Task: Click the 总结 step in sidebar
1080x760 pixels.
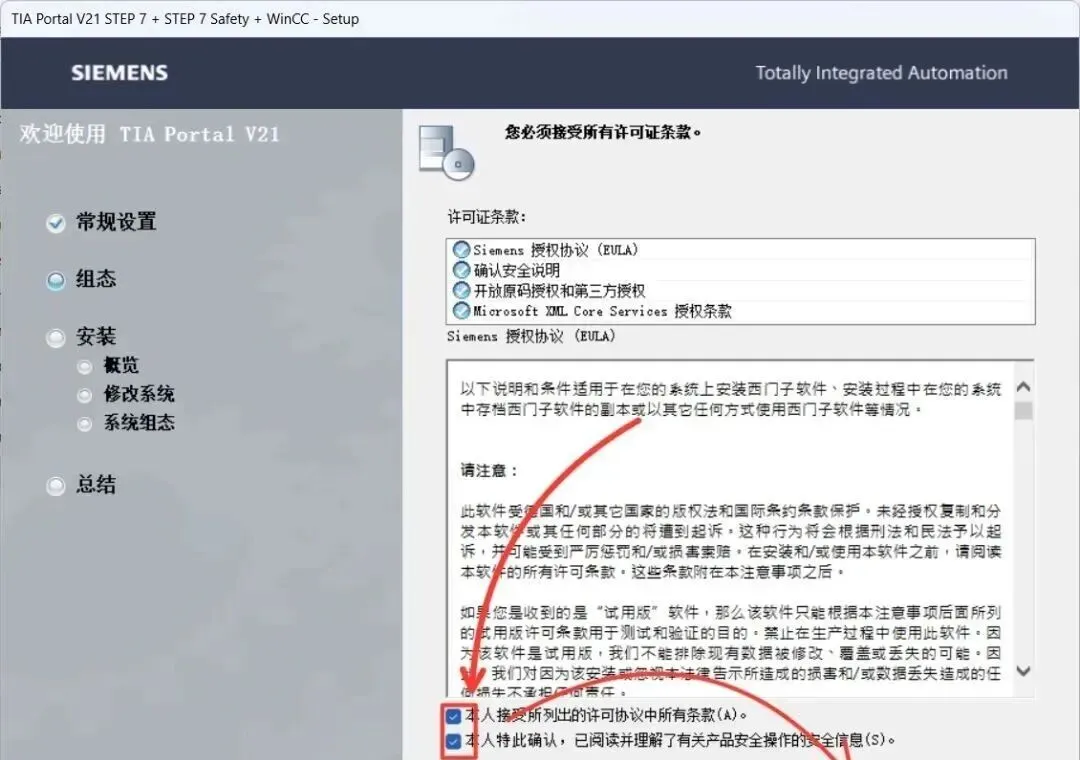Action: click(96, 484)
